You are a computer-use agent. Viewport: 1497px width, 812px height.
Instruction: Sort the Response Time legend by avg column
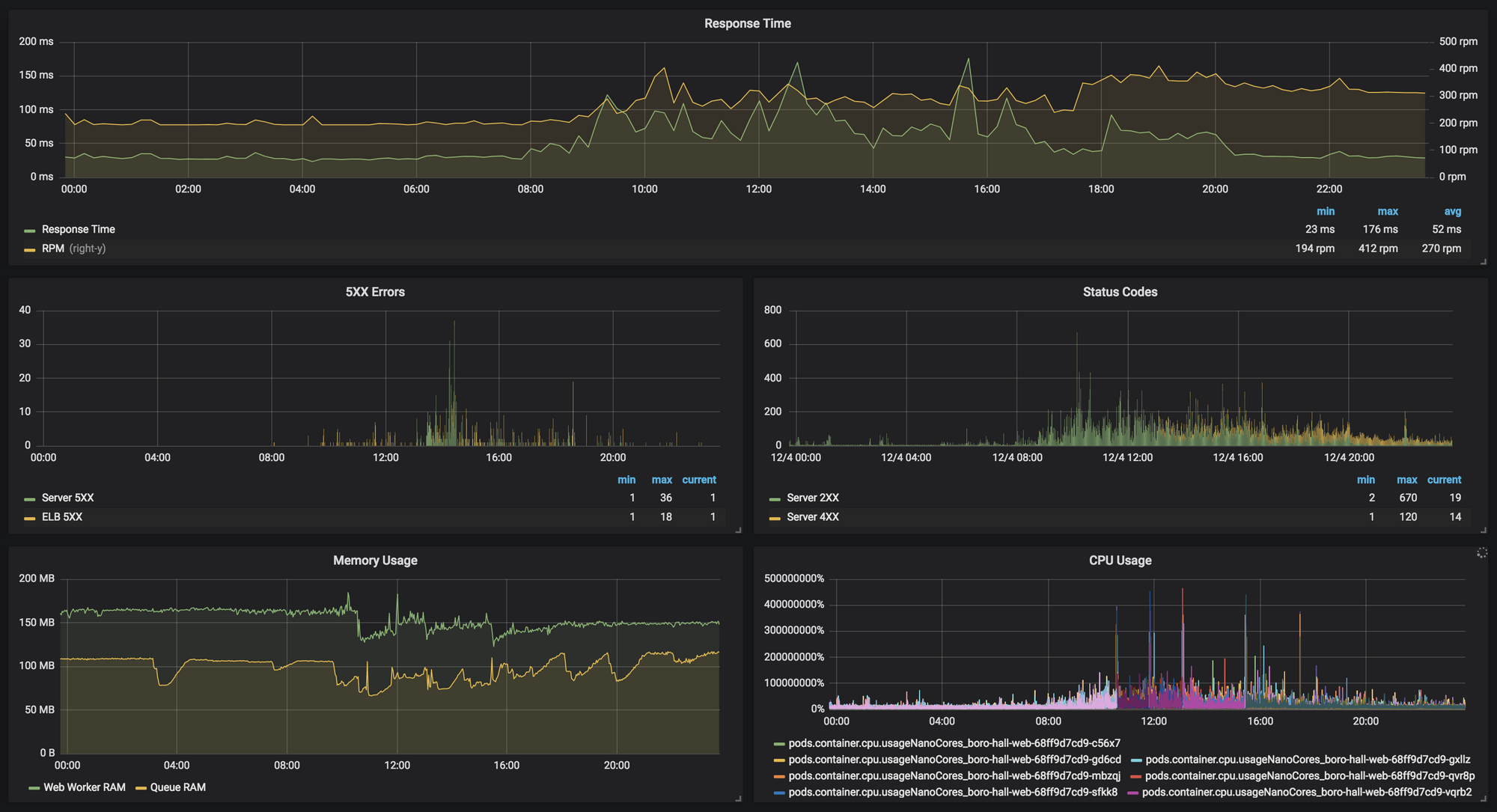[x=1452, y=212]
